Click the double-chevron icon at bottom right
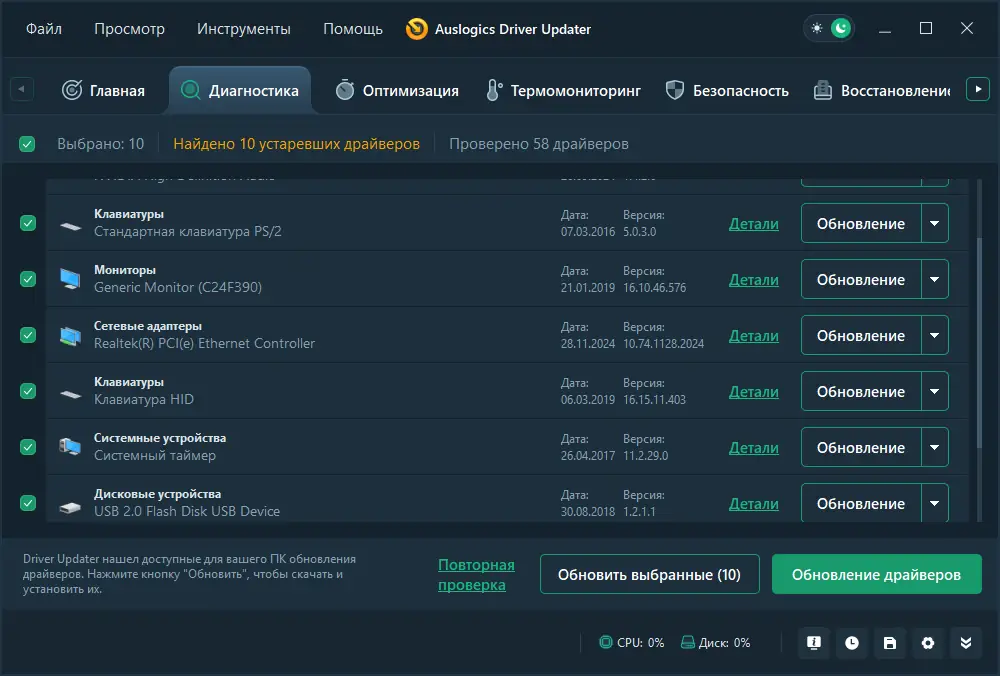 pos(966,643)
